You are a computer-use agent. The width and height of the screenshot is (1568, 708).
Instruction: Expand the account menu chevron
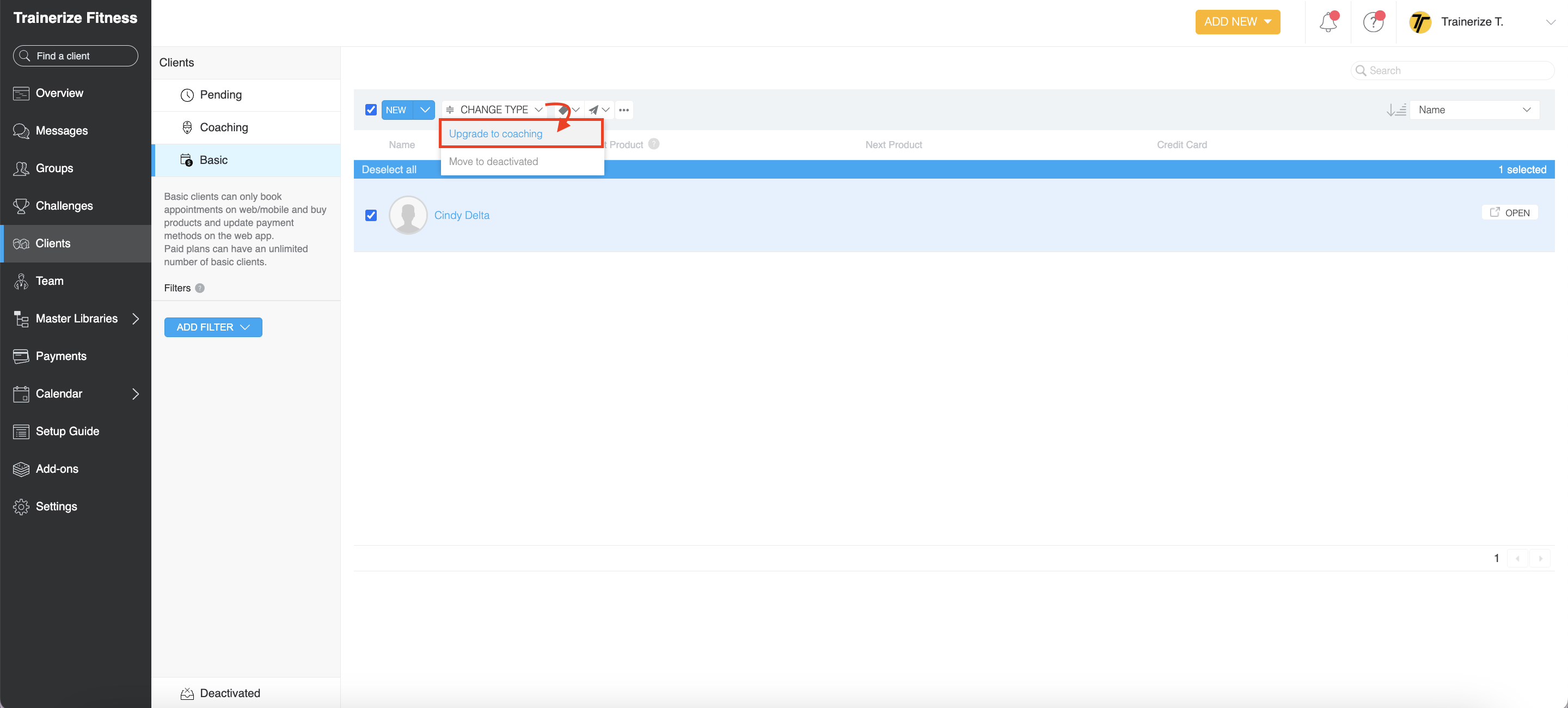click(x=1549, y=22)
